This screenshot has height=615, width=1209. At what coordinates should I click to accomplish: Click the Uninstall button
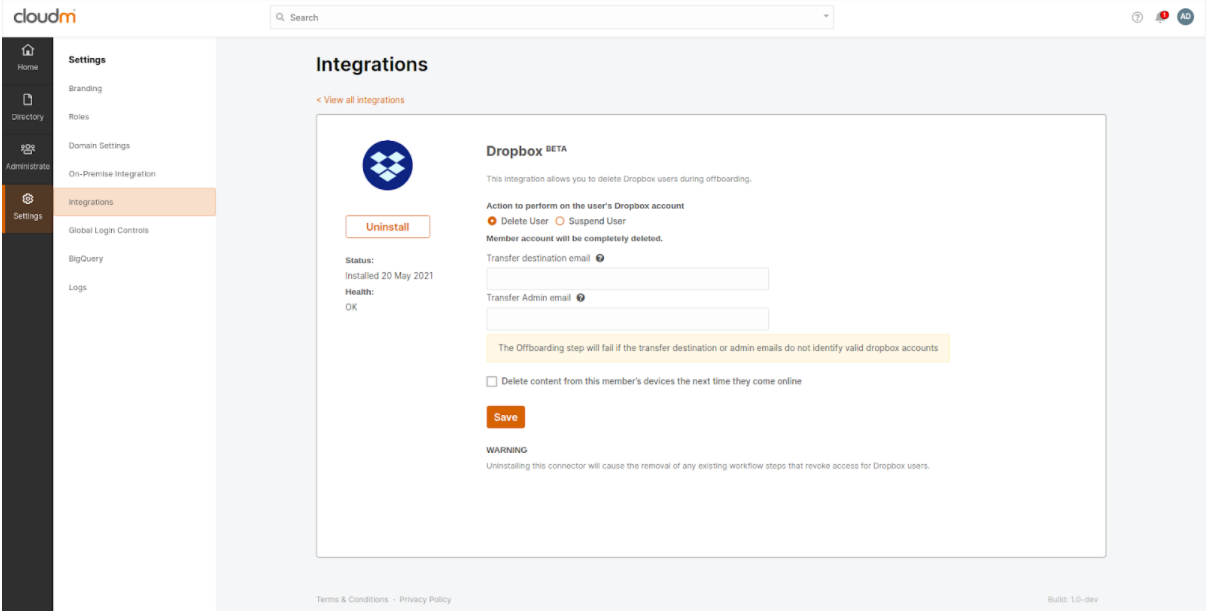click(388, 227)
